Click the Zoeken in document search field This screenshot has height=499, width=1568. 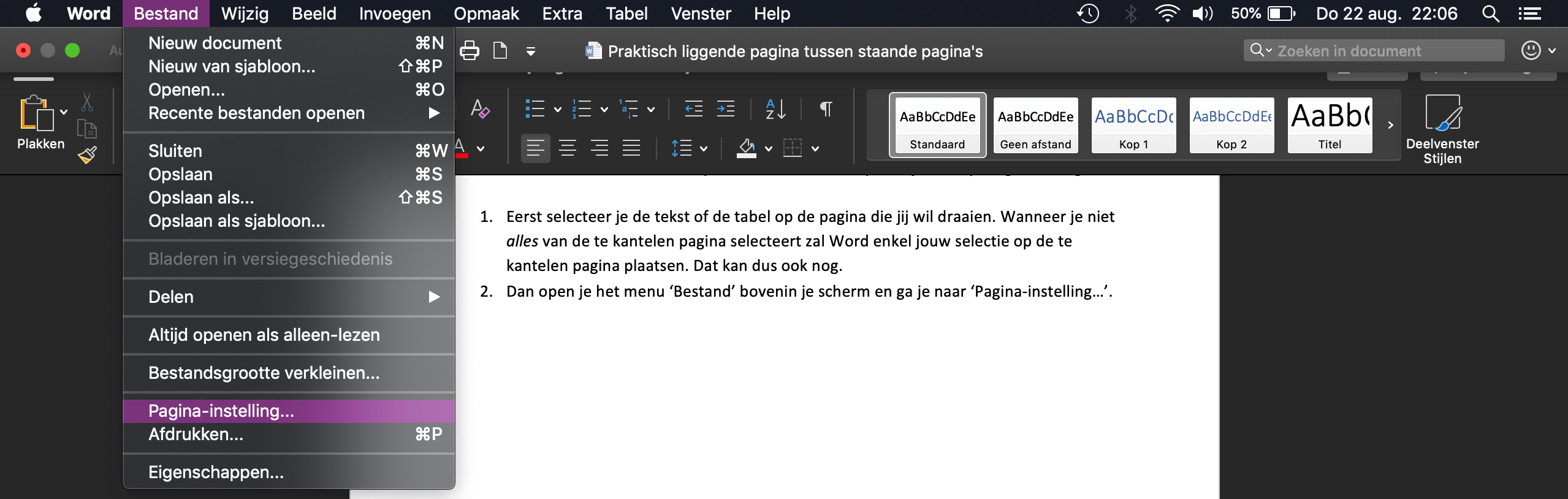[x=1374, y=50]
